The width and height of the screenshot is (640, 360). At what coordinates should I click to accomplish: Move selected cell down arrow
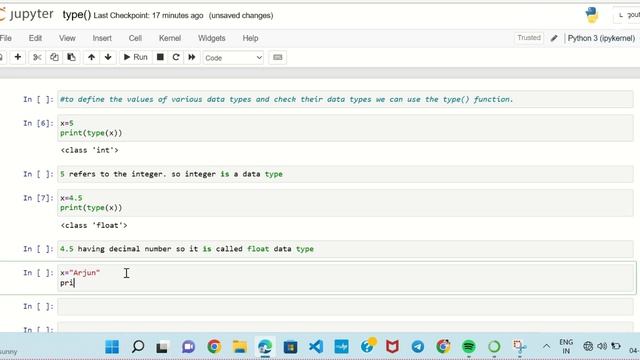[108, 57]
